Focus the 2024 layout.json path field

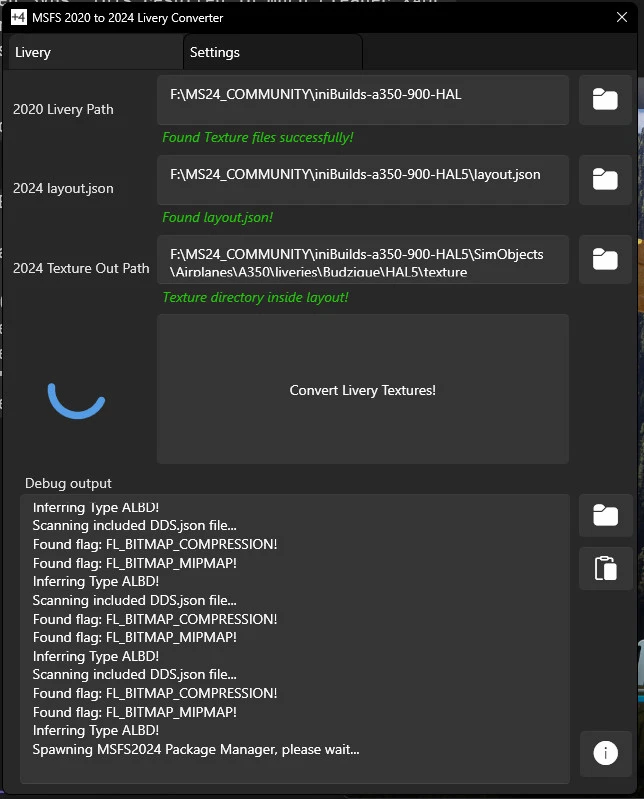point(362,180)
